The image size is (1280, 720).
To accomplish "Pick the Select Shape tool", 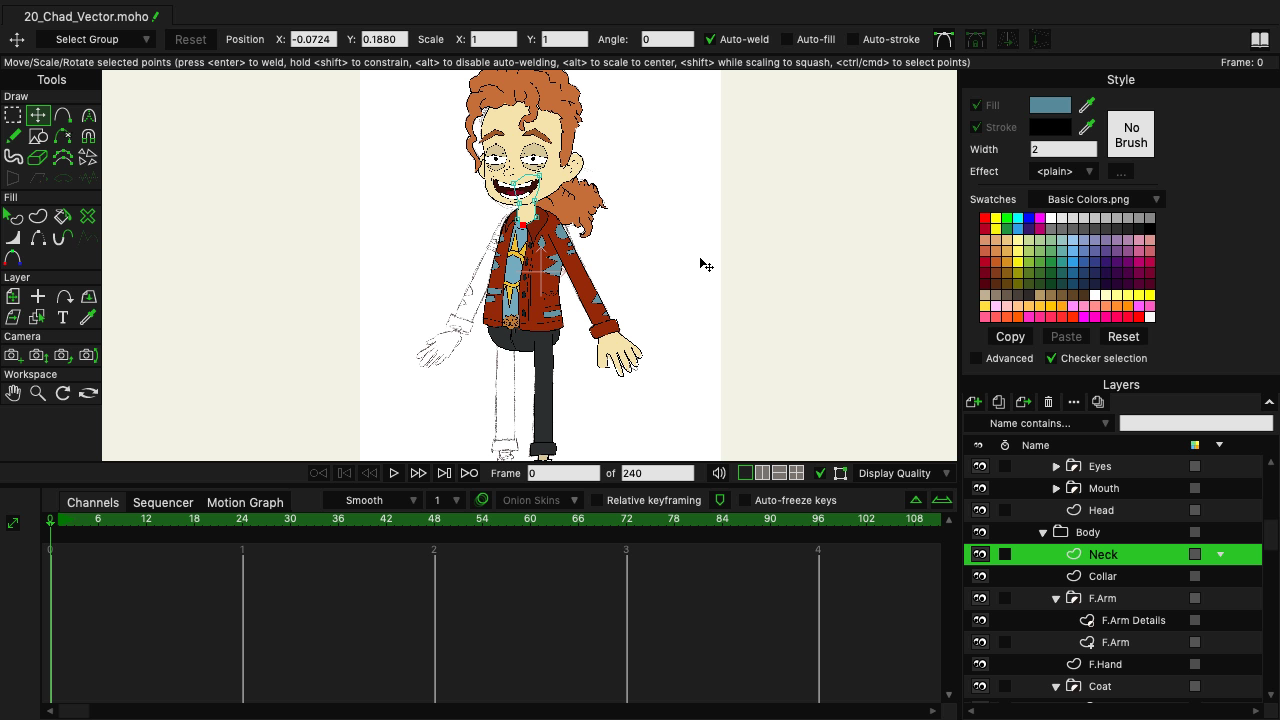I will [x=13, y=216].
